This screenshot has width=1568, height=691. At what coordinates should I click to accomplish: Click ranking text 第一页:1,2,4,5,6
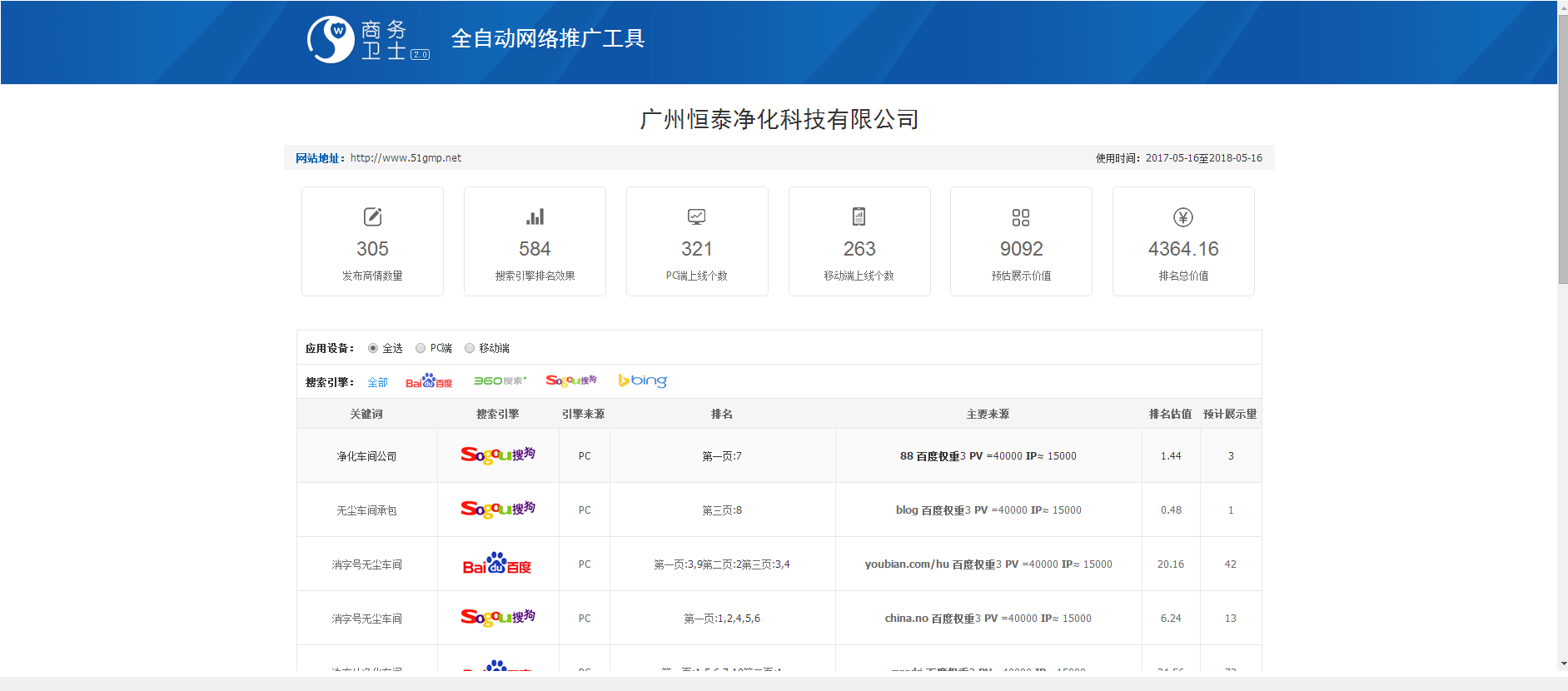(722, 619)
